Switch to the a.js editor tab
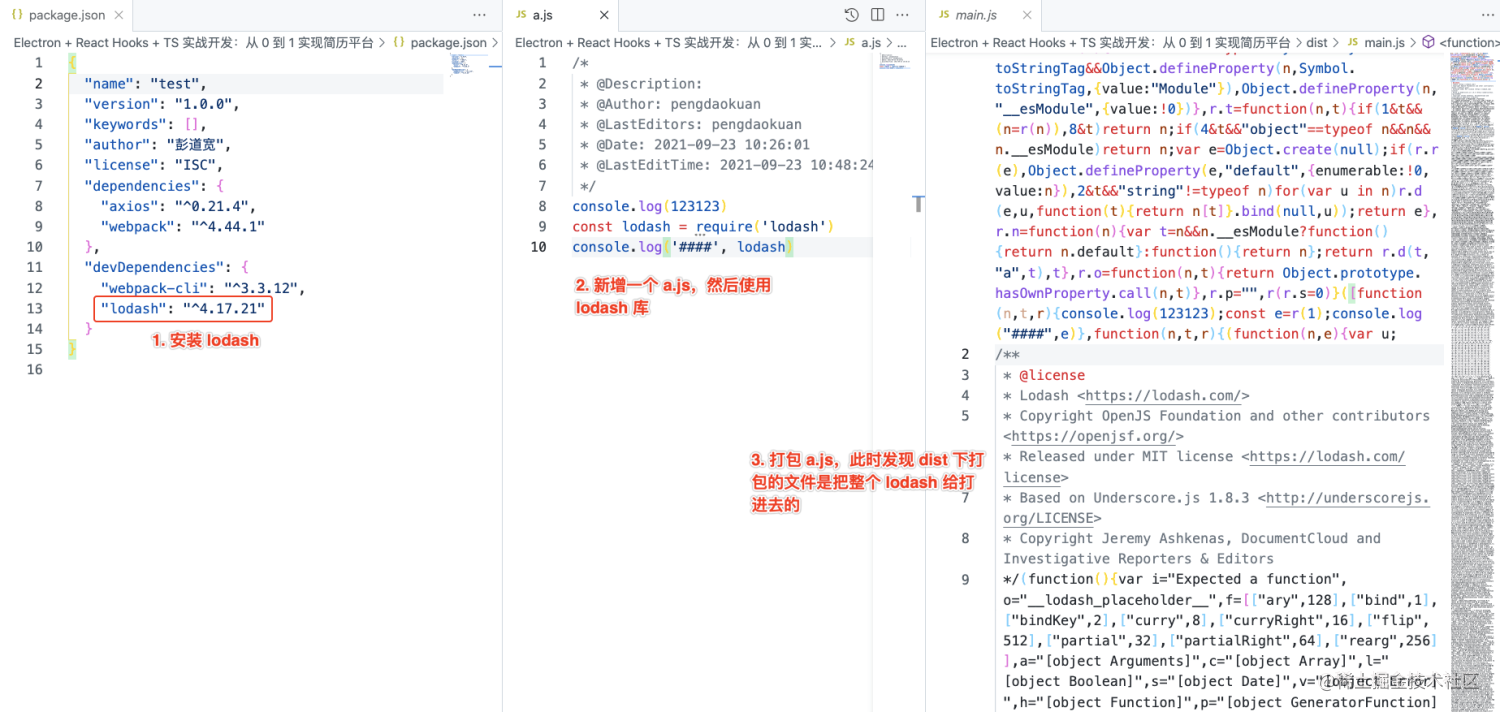 541,15
